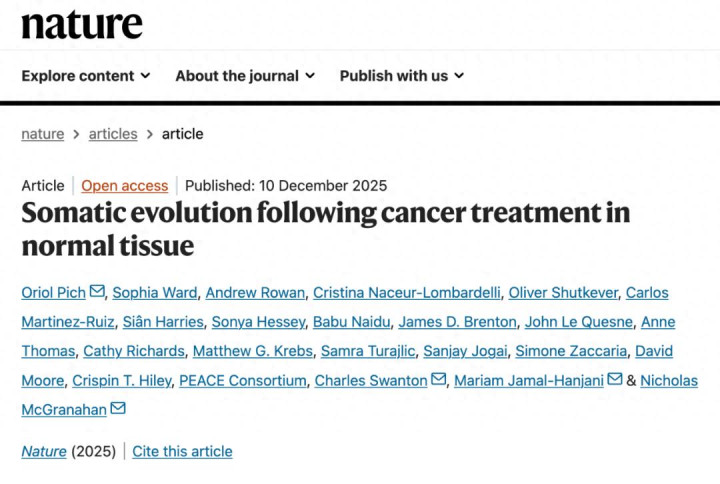
Task: Open the Open access link
Action: click(124, 186)
